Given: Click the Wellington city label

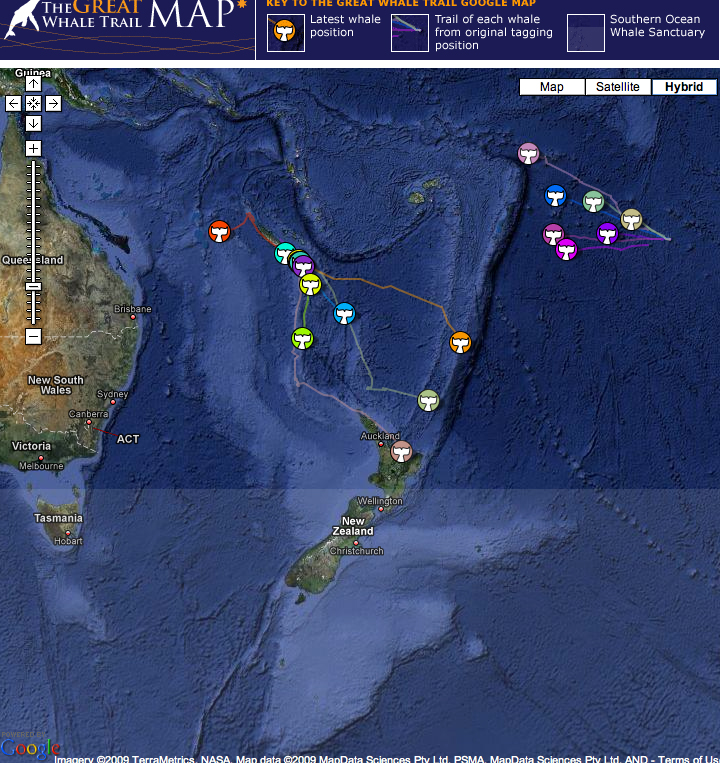Looking at the screenshot, I should click(x=380, y=501).
